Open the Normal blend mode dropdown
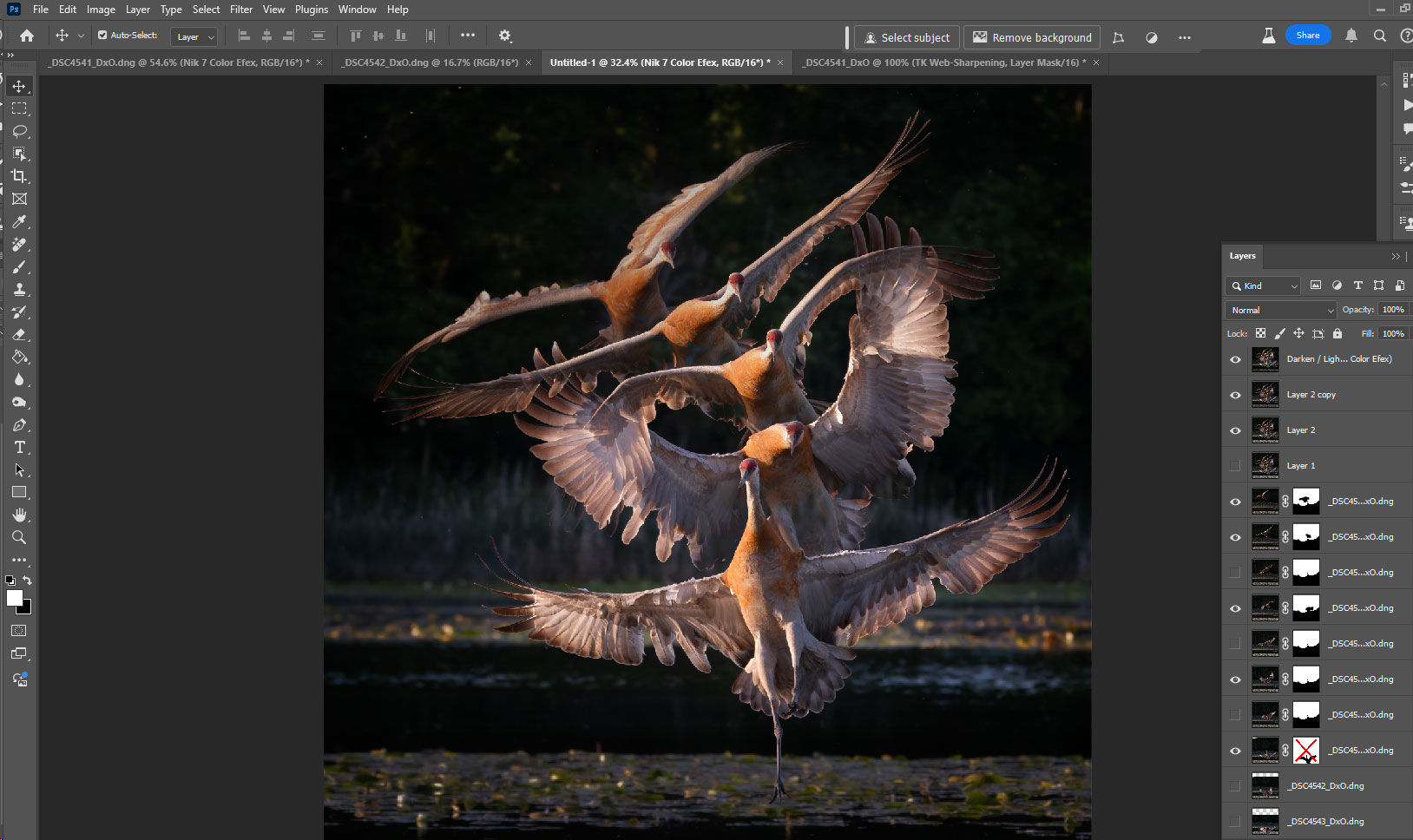1413x840 pixels. pos(1281,310)
